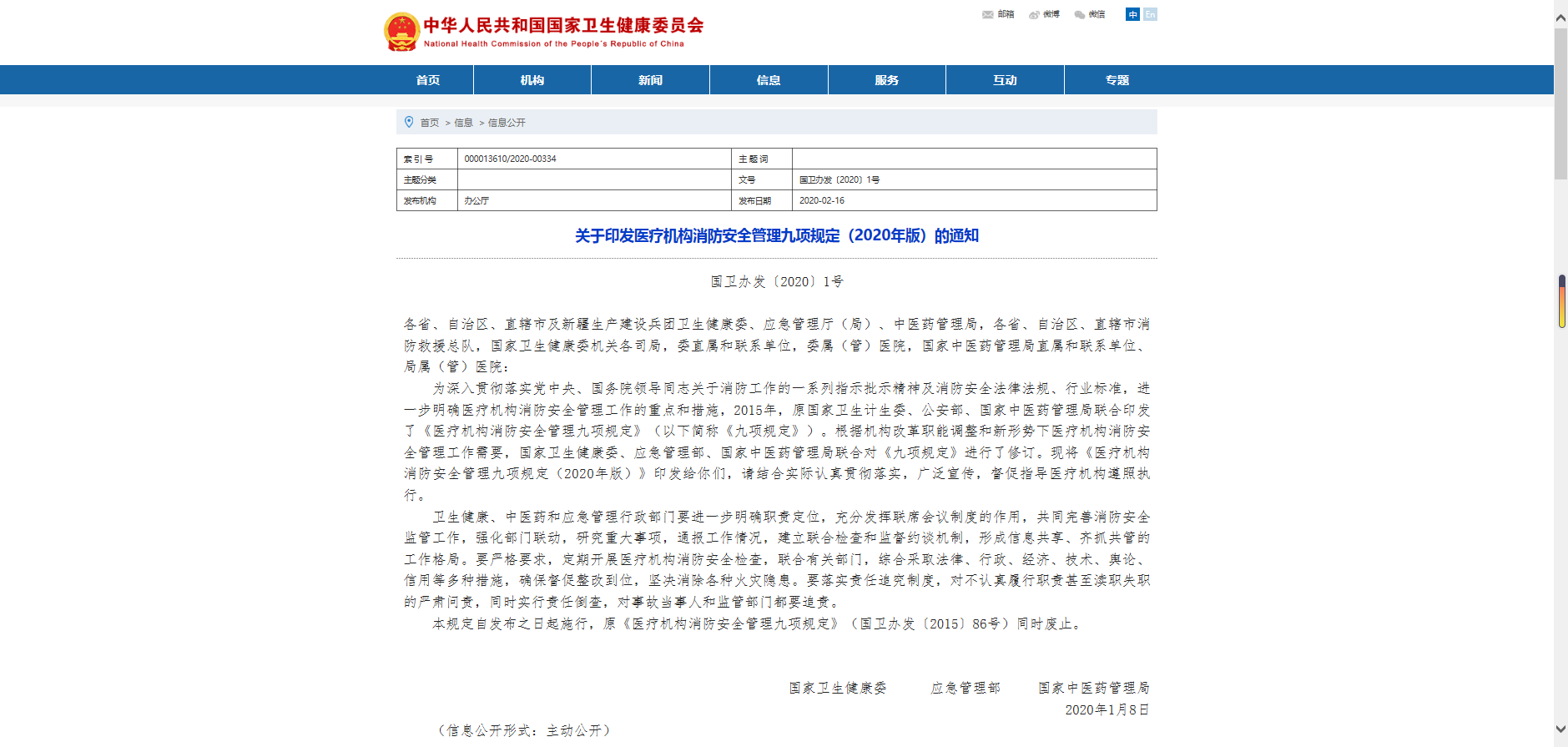Click the blue notice title heading
Image resolution: width=1568 pixels, height=747 pixels.
coord(776,236)
